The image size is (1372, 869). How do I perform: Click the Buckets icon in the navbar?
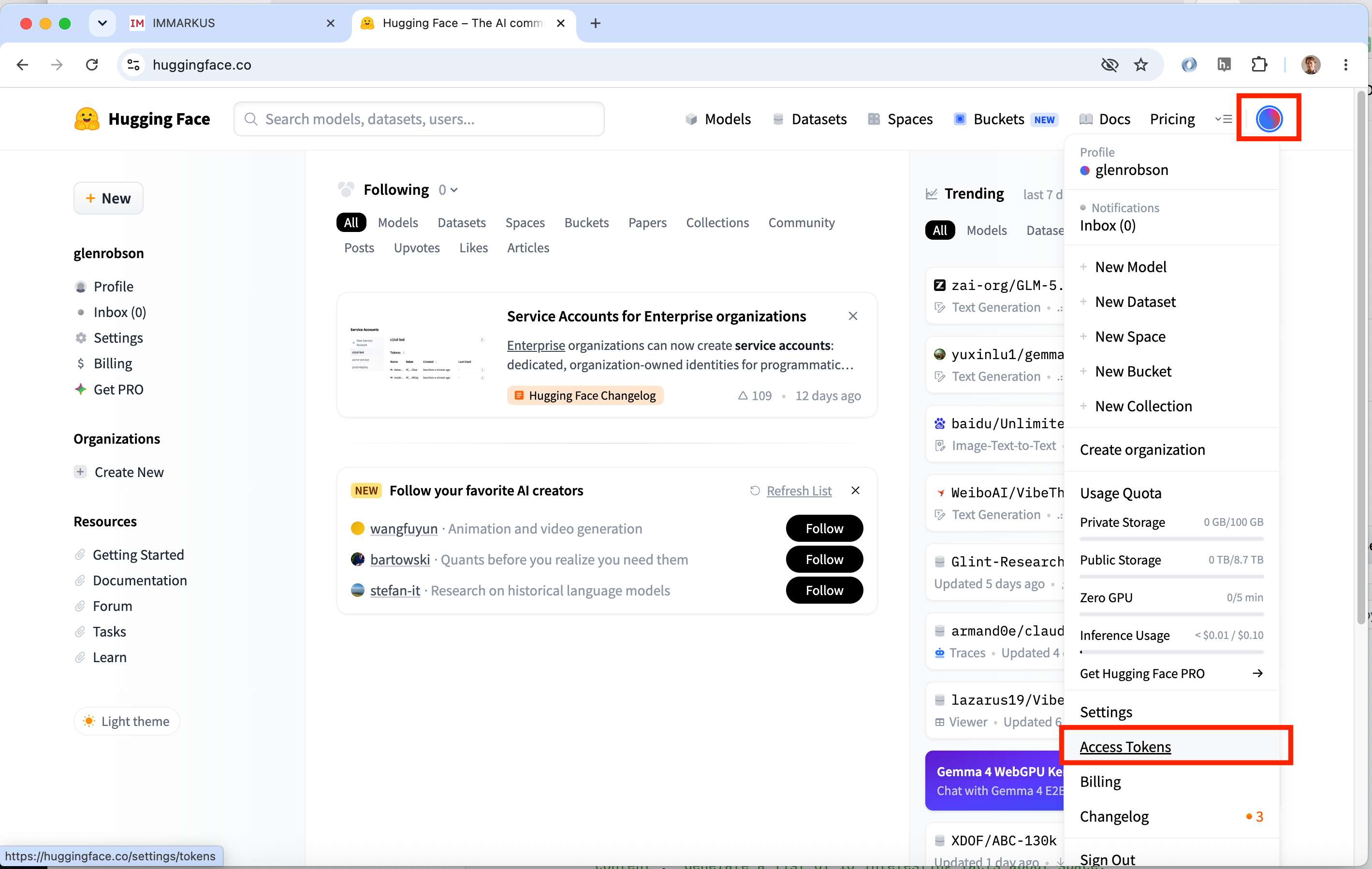pos(960,119)
